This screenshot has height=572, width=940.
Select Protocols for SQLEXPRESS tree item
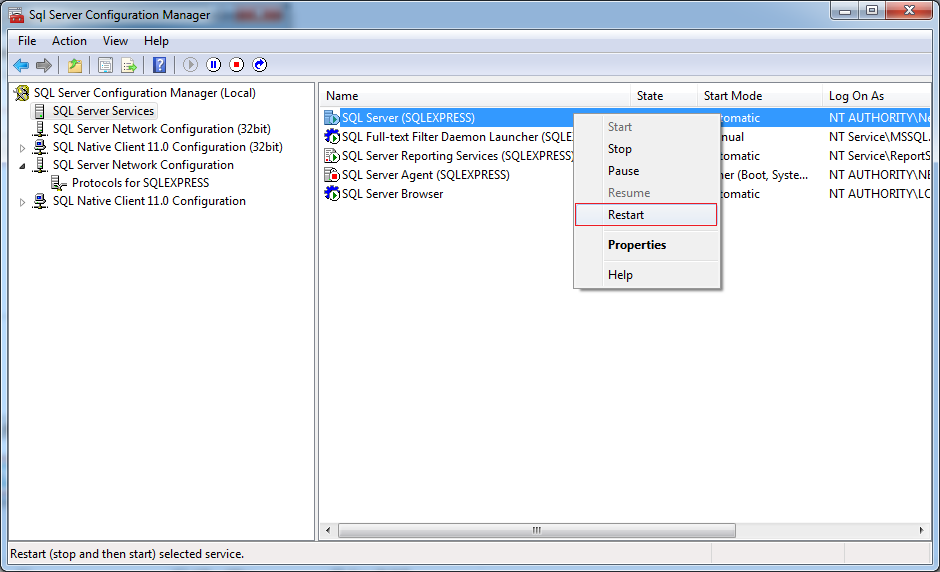[140, 183]
